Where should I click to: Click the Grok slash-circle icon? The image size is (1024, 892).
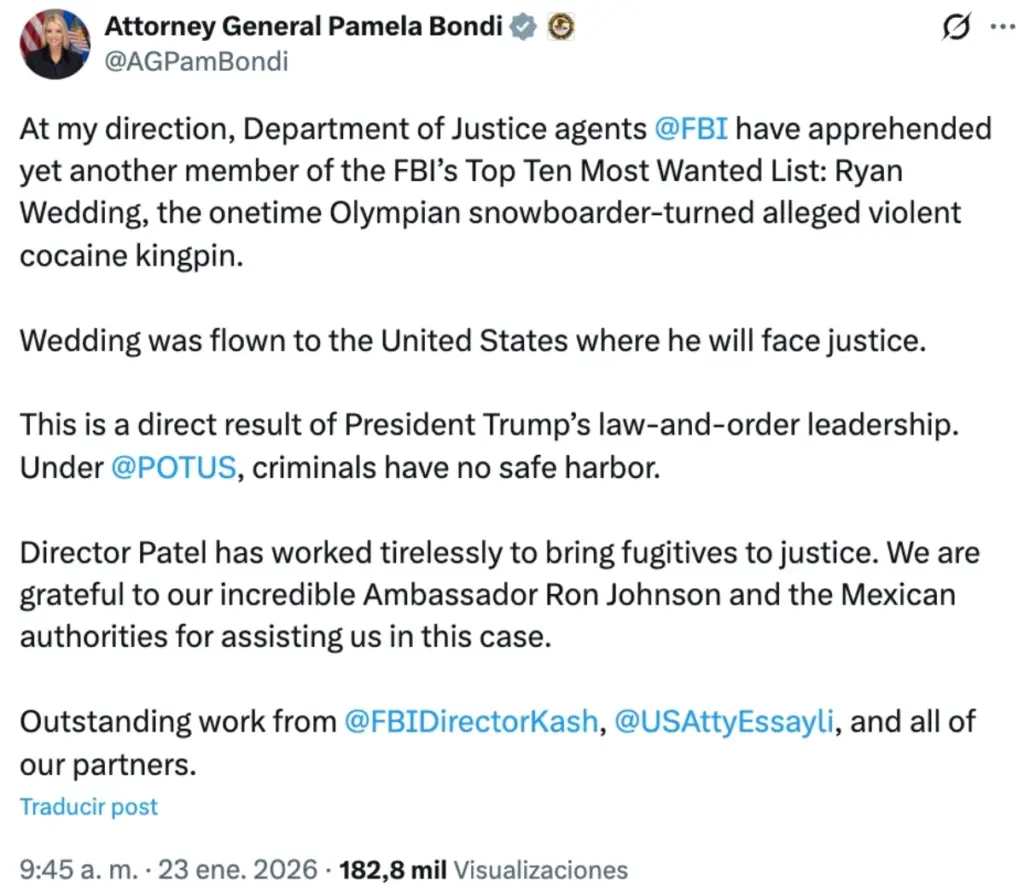coord(958,29)
